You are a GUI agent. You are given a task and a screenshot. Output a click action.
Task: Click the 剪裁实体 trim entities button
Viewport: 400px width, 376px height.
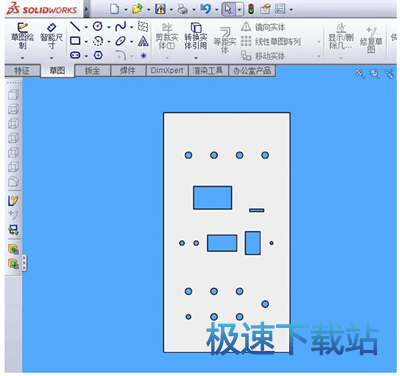pos(167,37)
